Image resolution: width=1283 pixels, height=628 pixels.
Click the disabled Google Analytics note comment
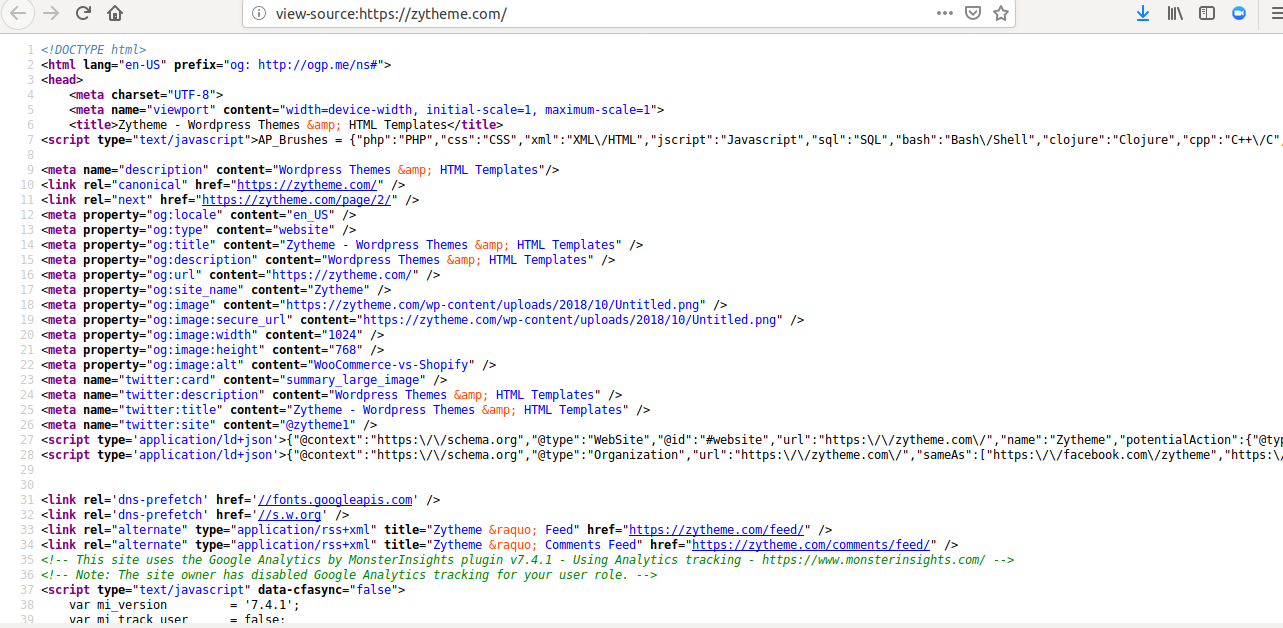pos(349,575)
